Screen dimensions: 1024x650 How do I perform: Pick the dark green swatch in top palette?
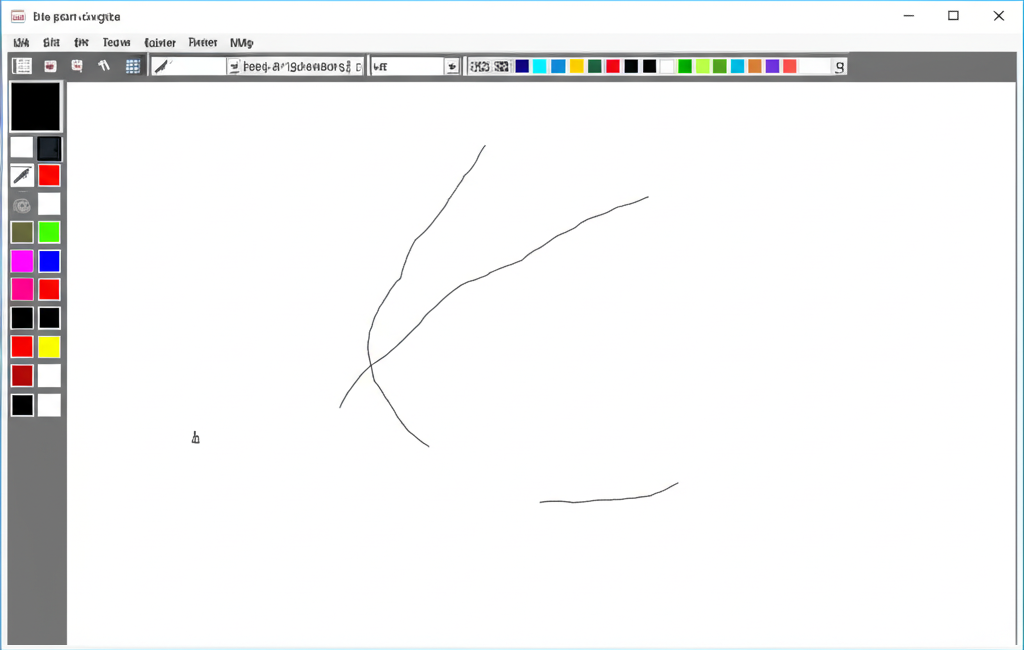(x=594, y=66)
